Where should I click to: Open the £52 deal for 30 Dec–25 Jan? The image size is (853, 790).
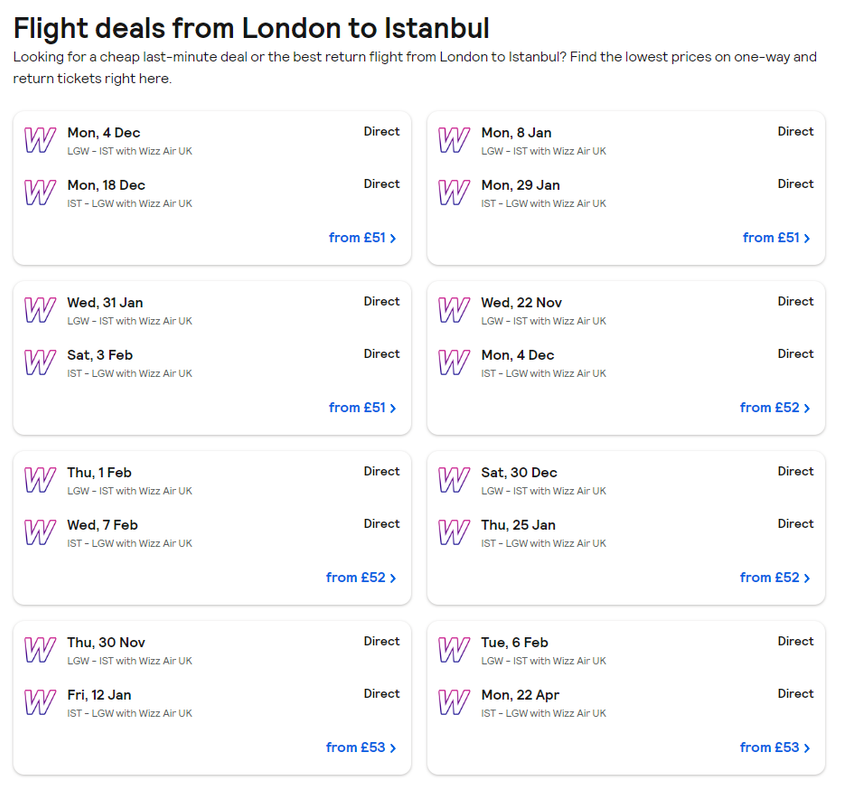[775, 577]
